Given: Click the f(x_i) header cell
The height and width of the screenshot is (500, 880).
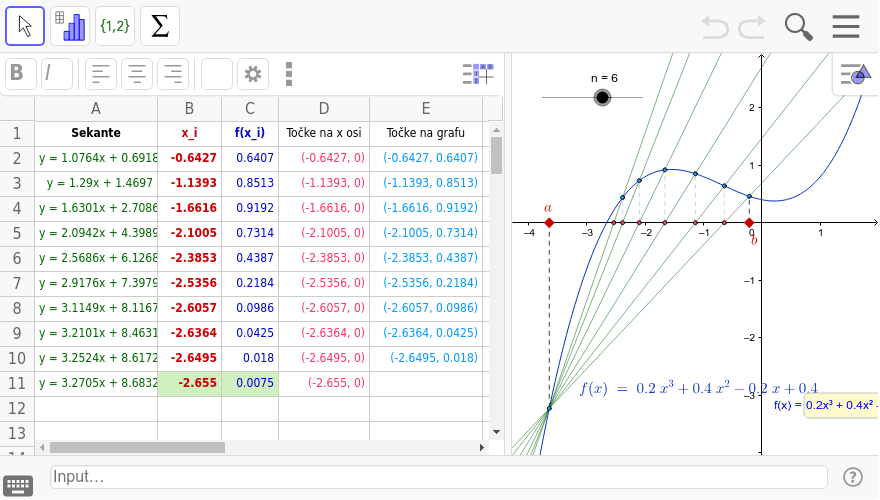Looking at the screenshot, I should pyautogui.click(x=250, y=134).
